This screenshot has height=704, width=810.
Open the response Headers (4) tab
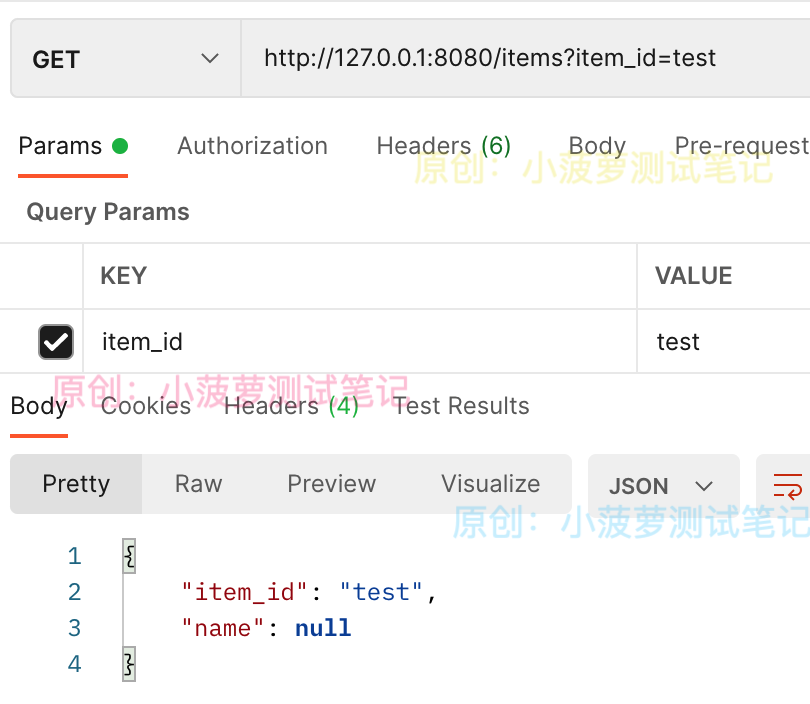291,406
